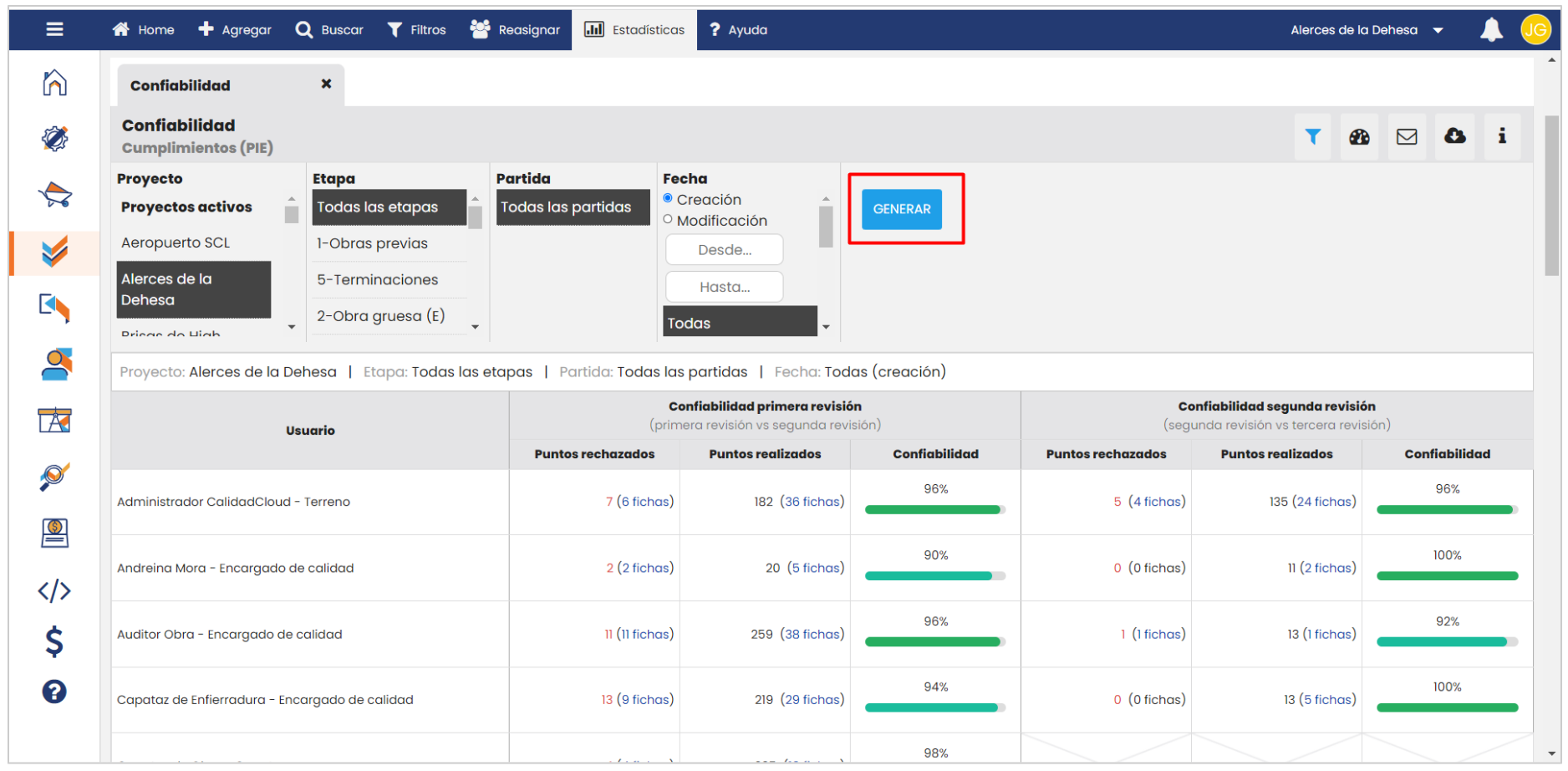Open the sidebar code brackets icon
Image resolution: width=1568 pixels, height=771 pixels.
coord(54,591)
